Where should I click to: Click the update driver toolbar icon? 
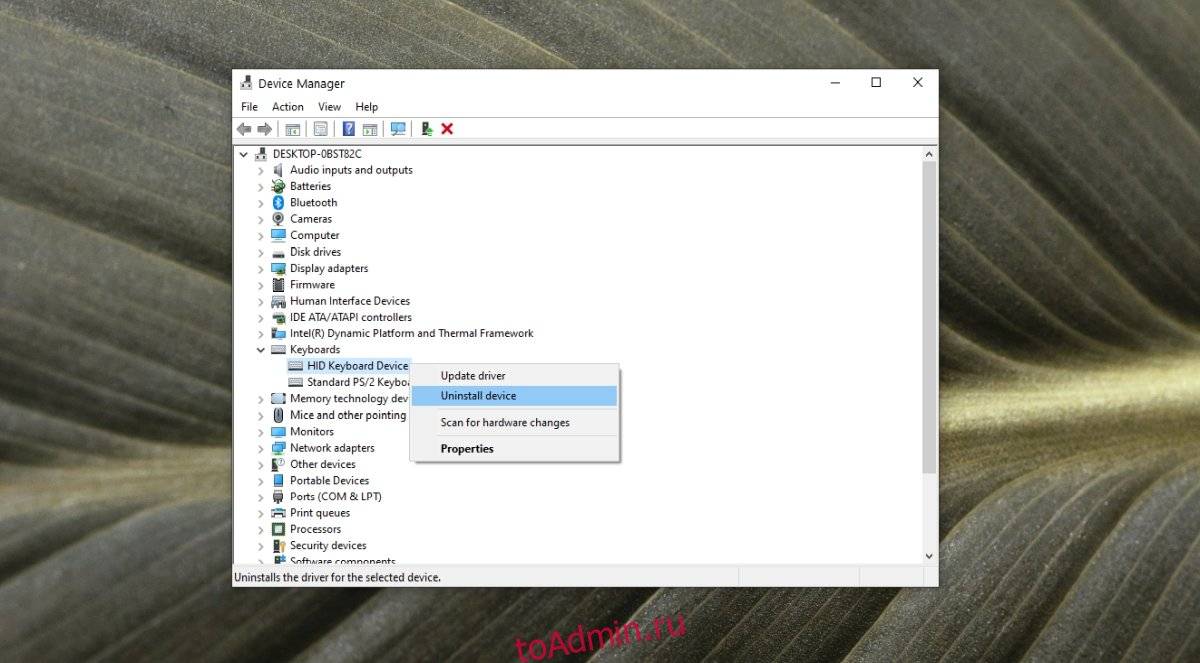[427, 129]
